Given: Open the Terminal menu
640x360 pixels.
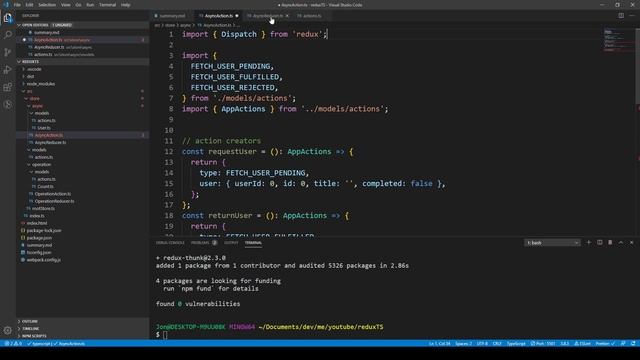Looking at the screenshot, I should click(x=107, y=5).
